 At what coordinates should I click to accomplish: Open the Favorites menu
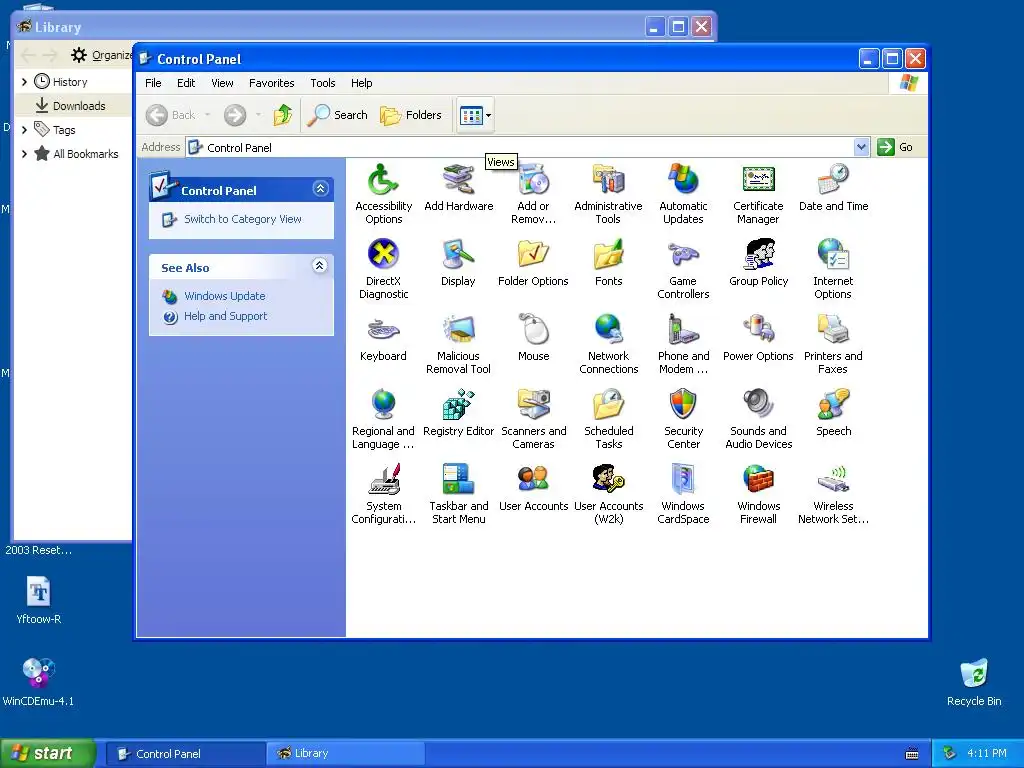[272, 83]
